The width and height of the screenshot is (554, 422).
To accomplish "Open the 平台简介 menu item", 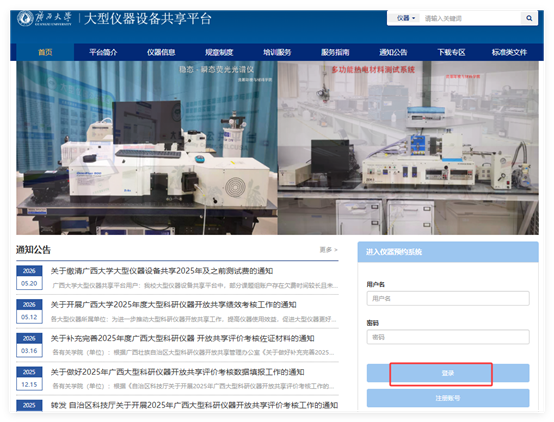I will (103, 52).
